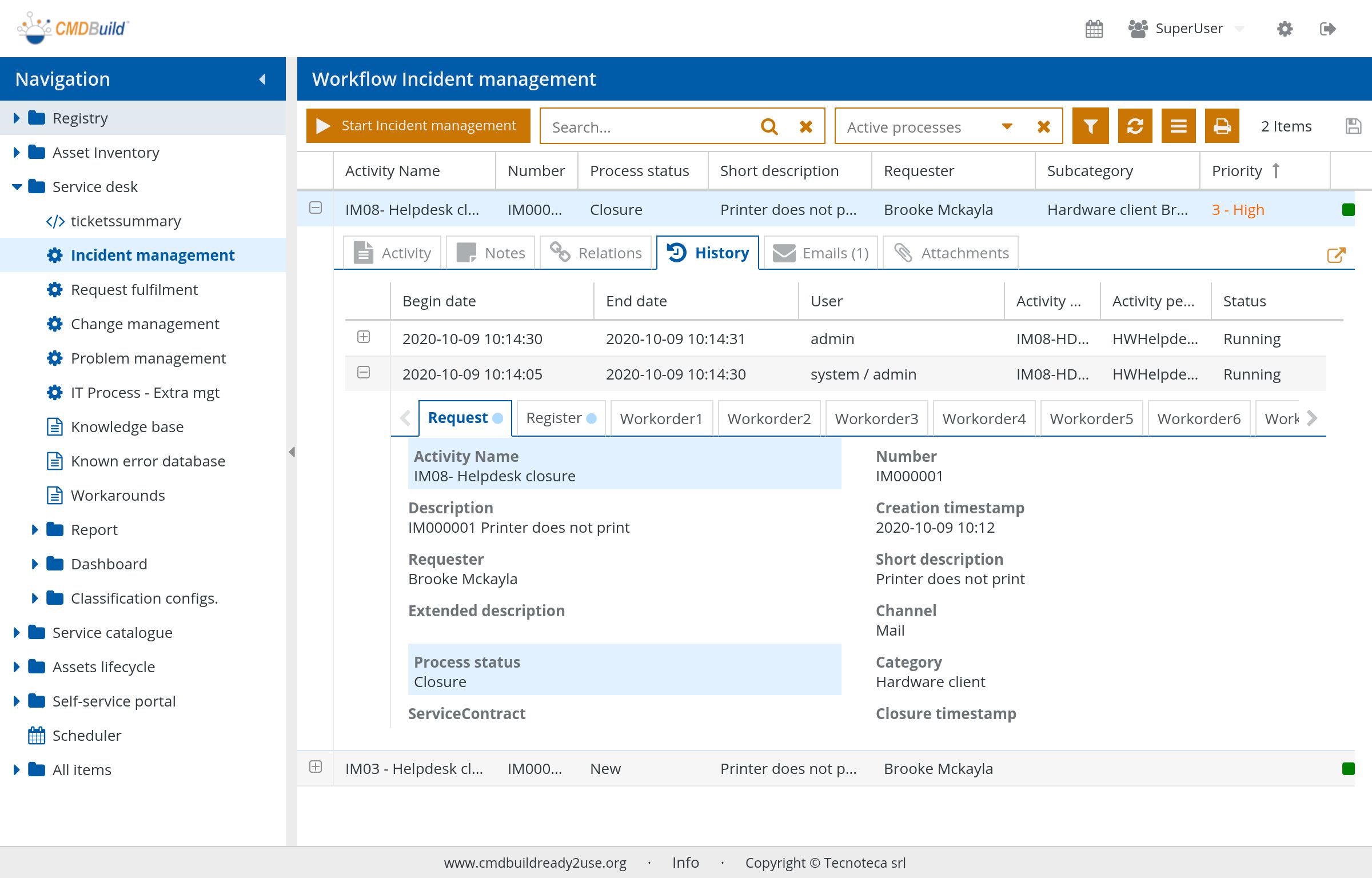1372x878 pixels.
Task: Select the Workorder3 tab
Action: 876,419
